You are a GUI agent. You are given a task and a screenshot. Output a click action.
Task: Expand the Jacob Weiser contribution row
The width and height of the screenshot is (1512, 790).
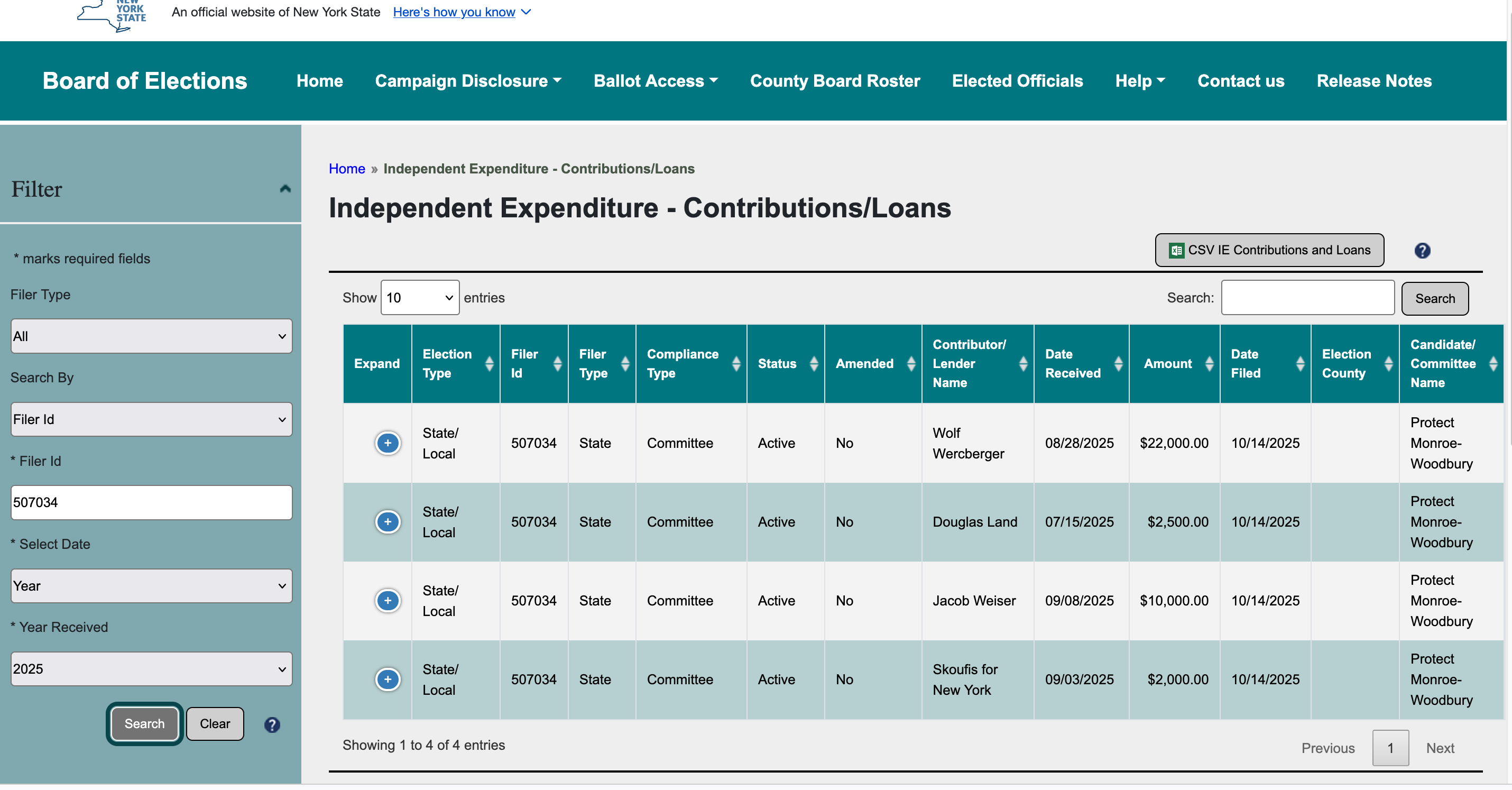click(388, 600)
